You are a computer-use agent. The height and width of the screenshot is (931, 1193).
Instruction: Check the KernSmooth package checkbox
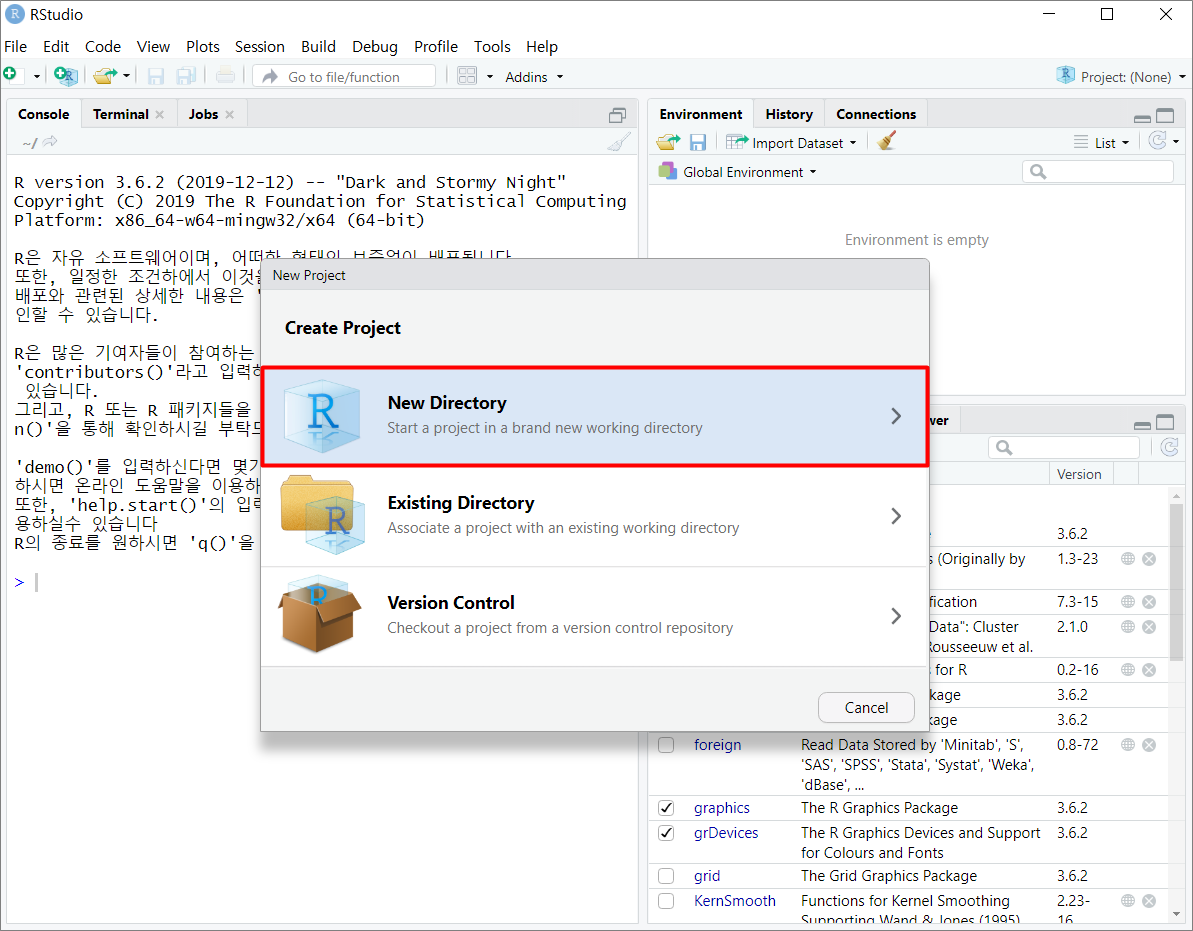[x=666, y=901]
